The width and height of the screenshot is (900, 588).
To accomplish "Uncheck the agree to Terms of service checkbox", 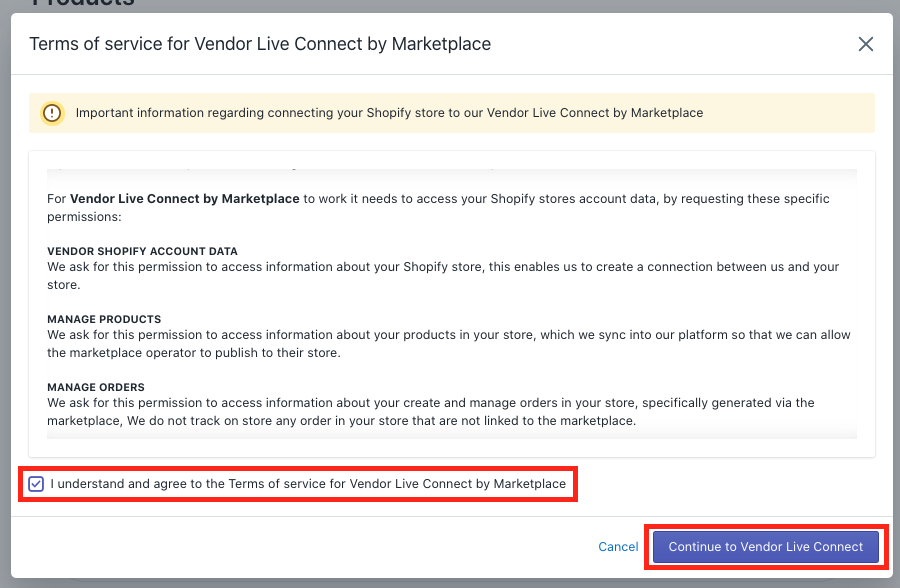I will (x=36, y=484).
